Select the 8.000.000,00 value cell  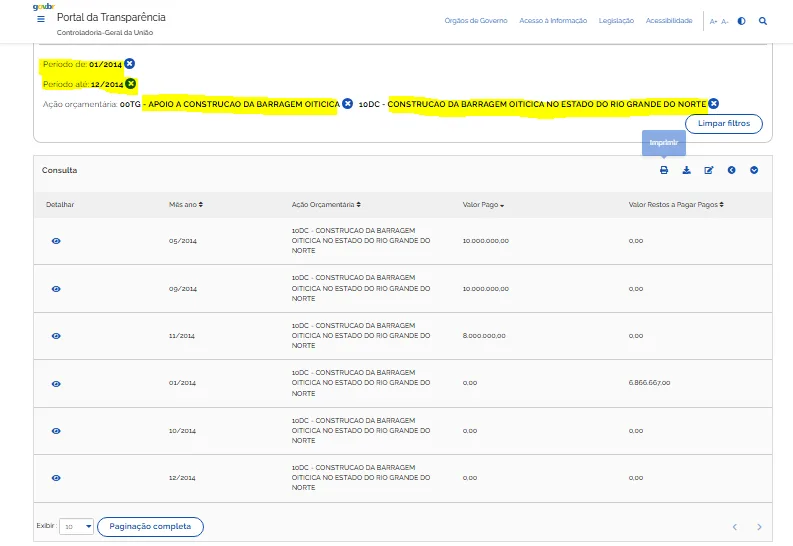click(x=484, y=336)
